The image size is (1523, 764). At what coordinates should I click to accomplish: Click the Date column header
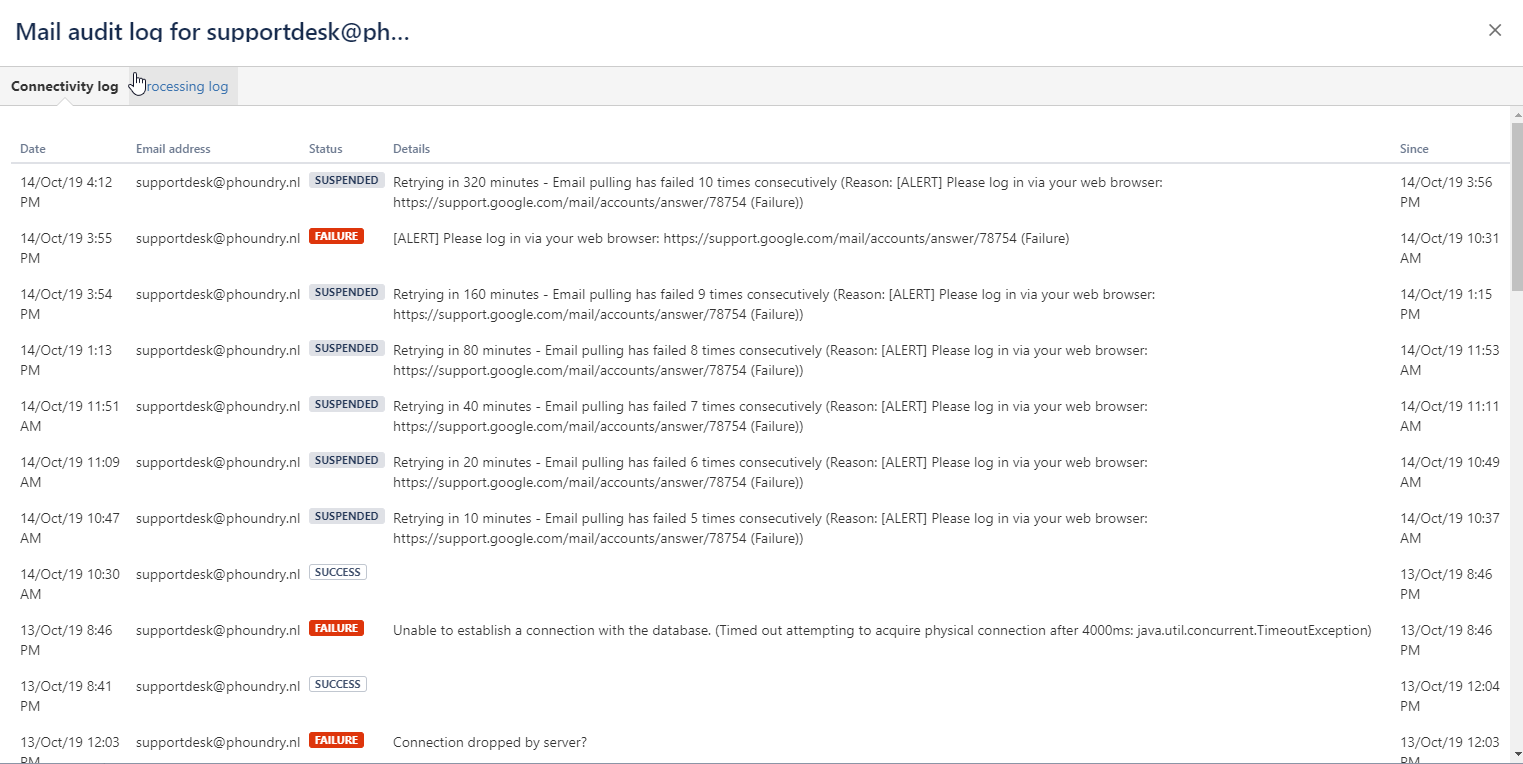[x=33, y=149]
